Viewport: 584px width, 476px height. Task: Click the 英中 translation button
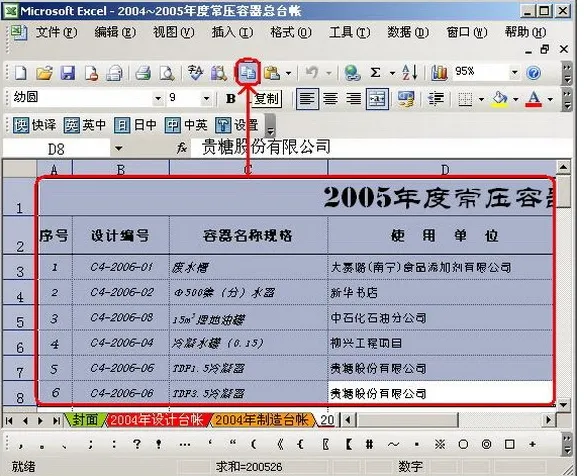click(85, 125)
